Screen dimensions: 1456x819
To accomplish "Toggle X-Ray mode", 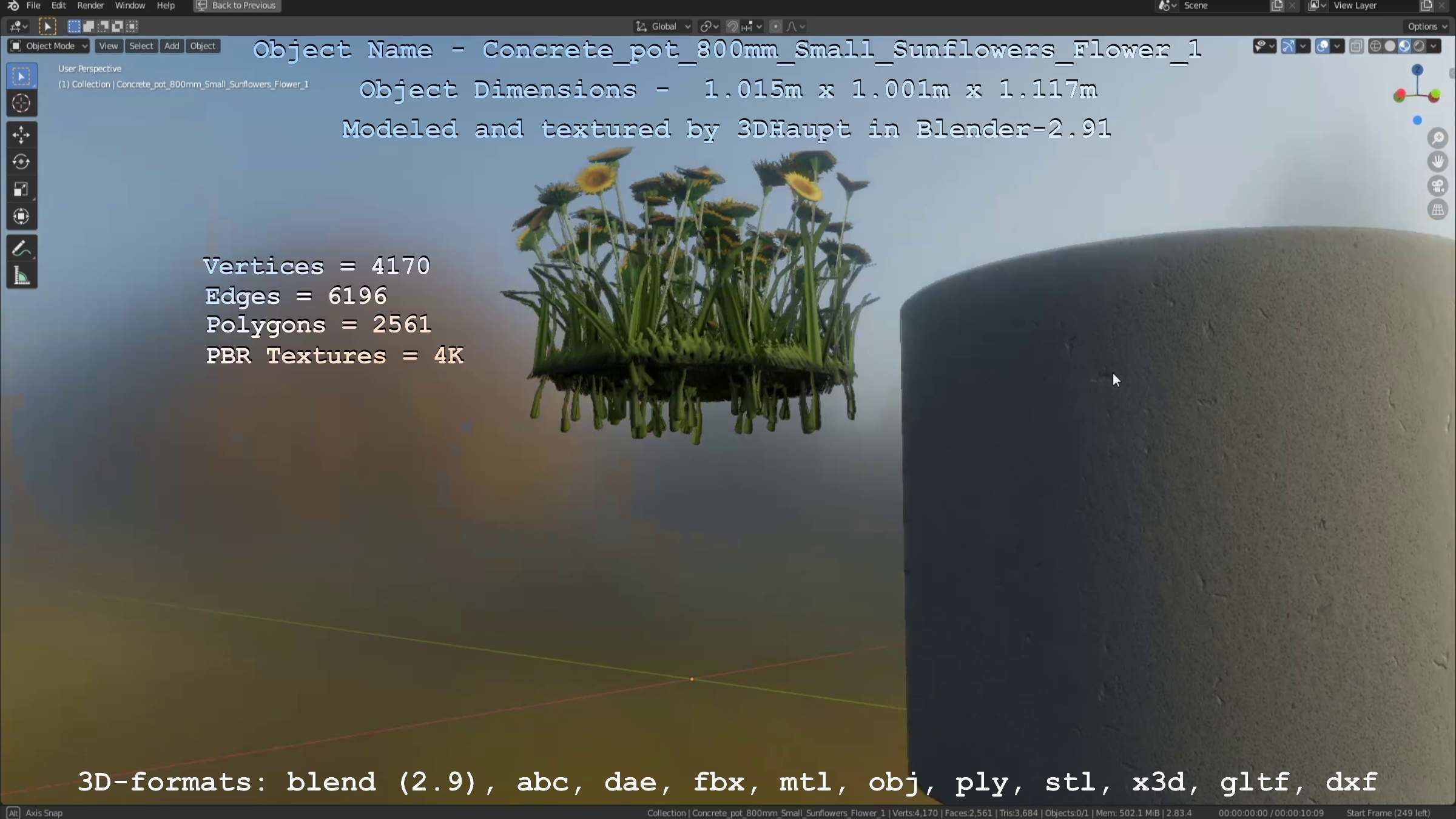I will click(1357, 46).
